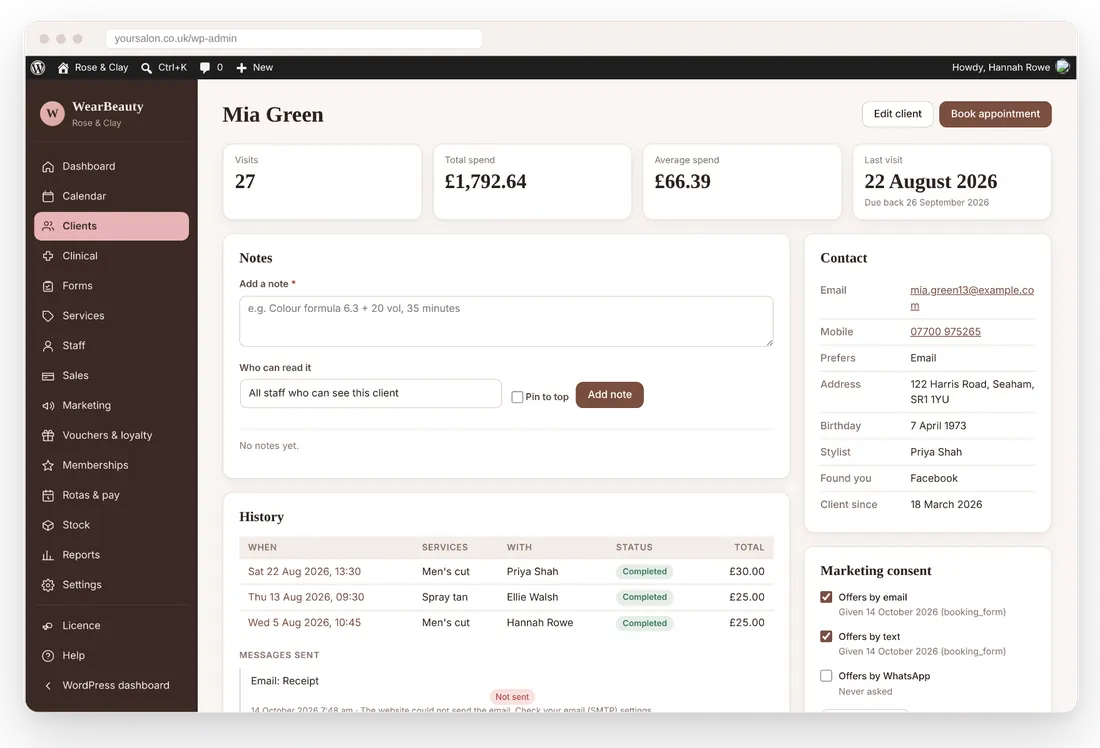This screenshot has height=748, width=1100.
Task: Click the Book appointment button
Action: pyautogui.click(x=995, y=114)
